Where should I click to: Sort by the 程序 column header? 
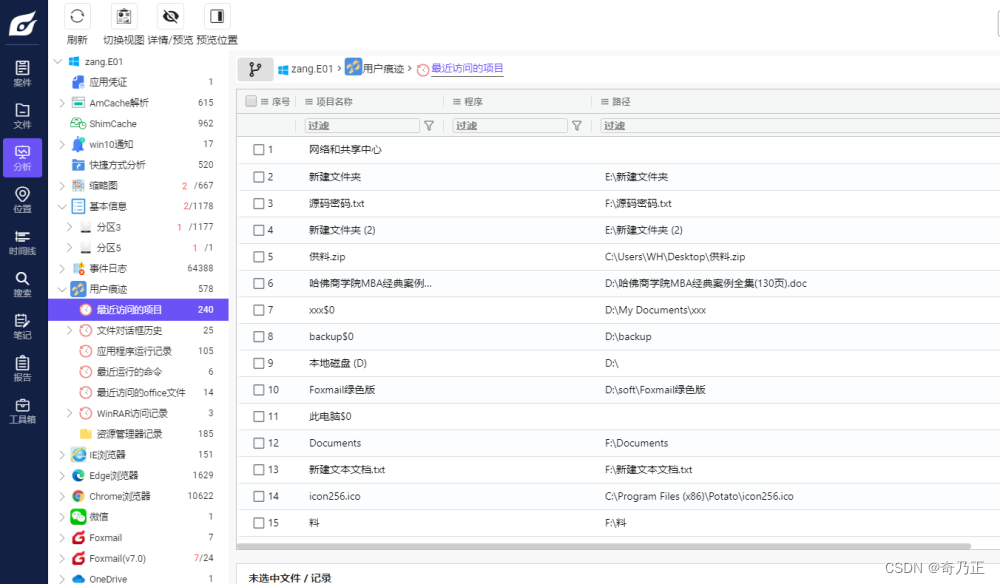473,101
